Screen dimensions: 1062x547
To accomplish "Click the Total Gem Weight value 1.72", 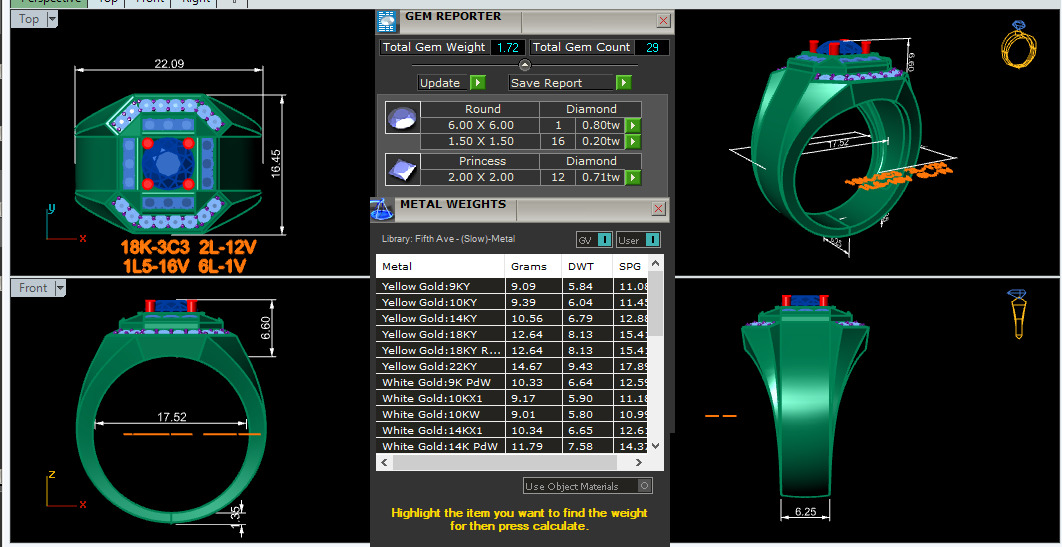I will (x=508, y=47).
